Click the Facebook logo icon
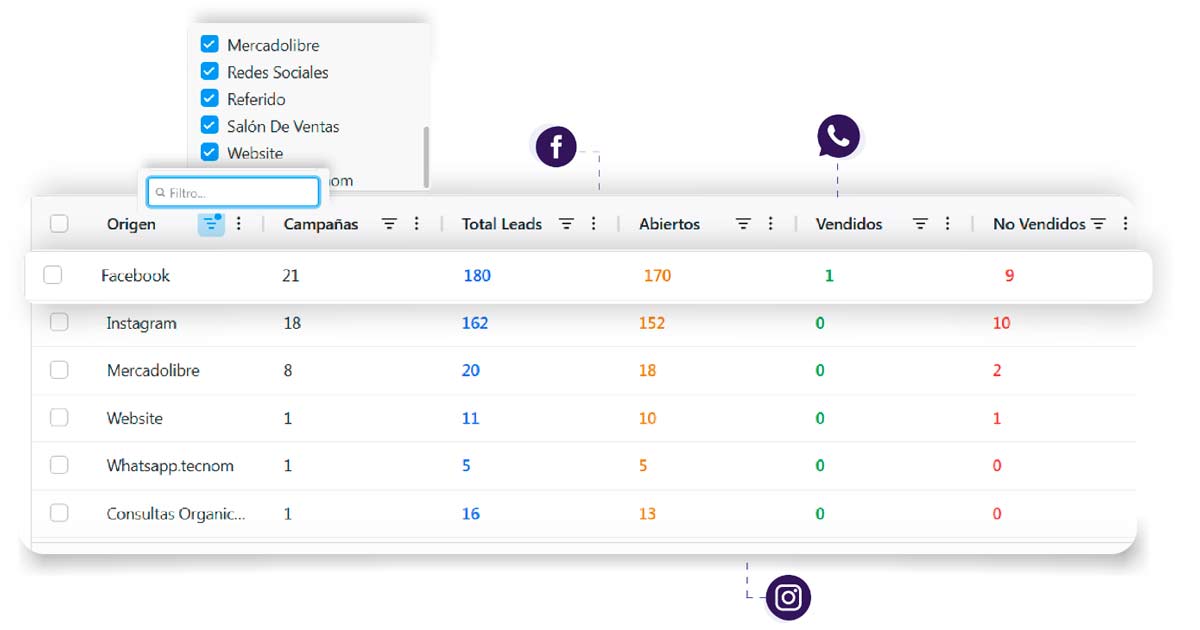The height and width of the screenshot is (630, 1200). [x=556, y=148]
